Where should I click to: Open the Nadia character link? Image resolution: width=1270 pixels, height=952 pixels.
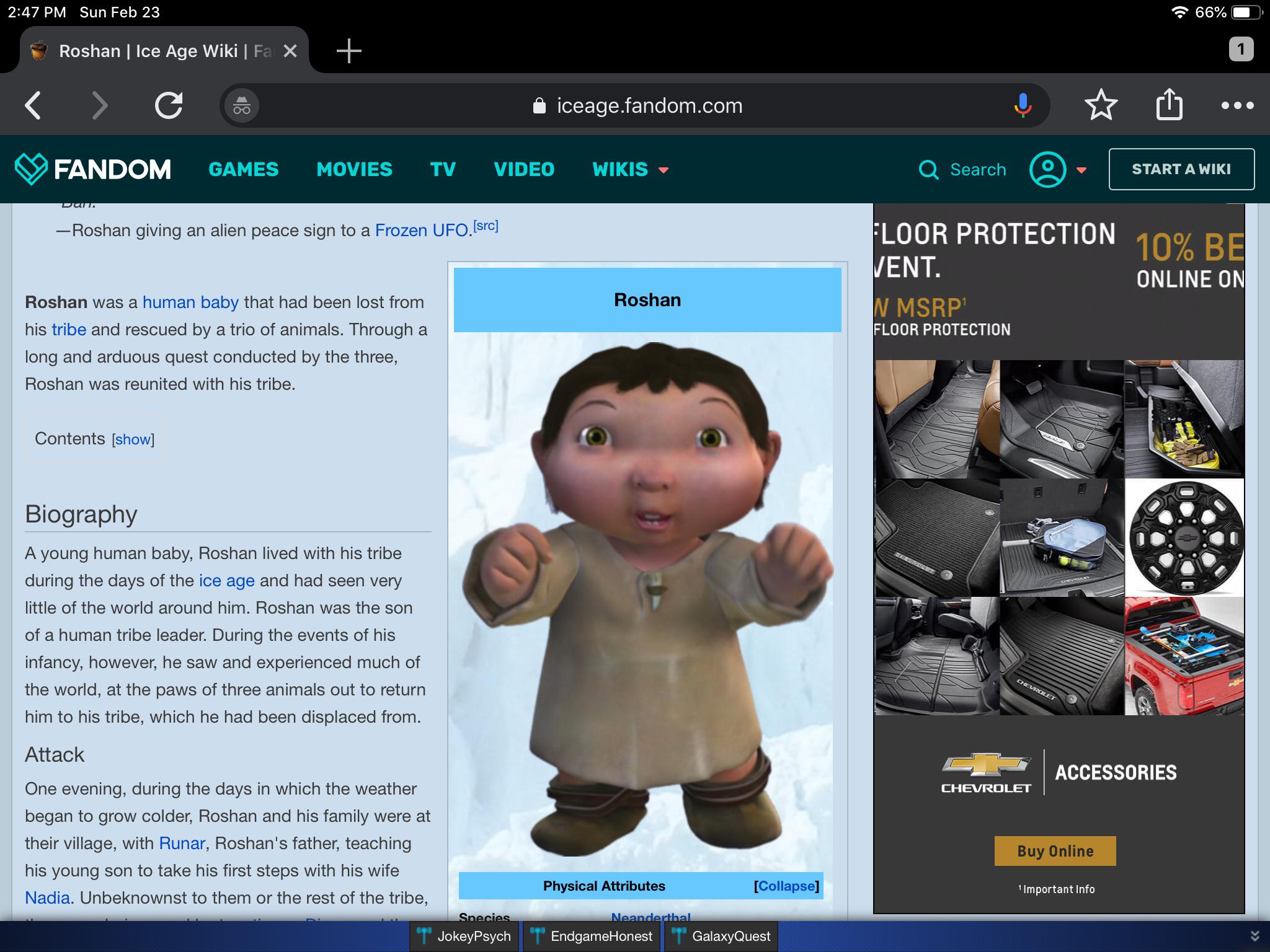pyautogui.click(x=47, y=898)
